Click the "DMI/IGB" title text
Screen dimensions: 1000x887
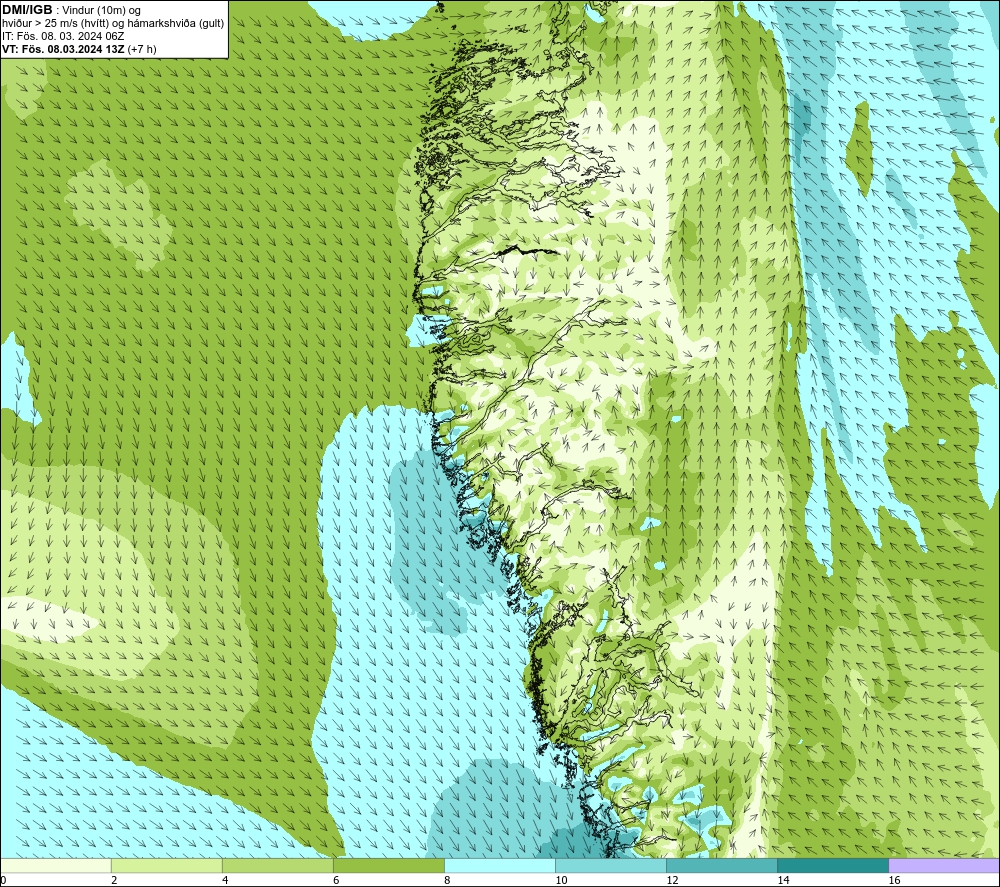tap(27, 10)
